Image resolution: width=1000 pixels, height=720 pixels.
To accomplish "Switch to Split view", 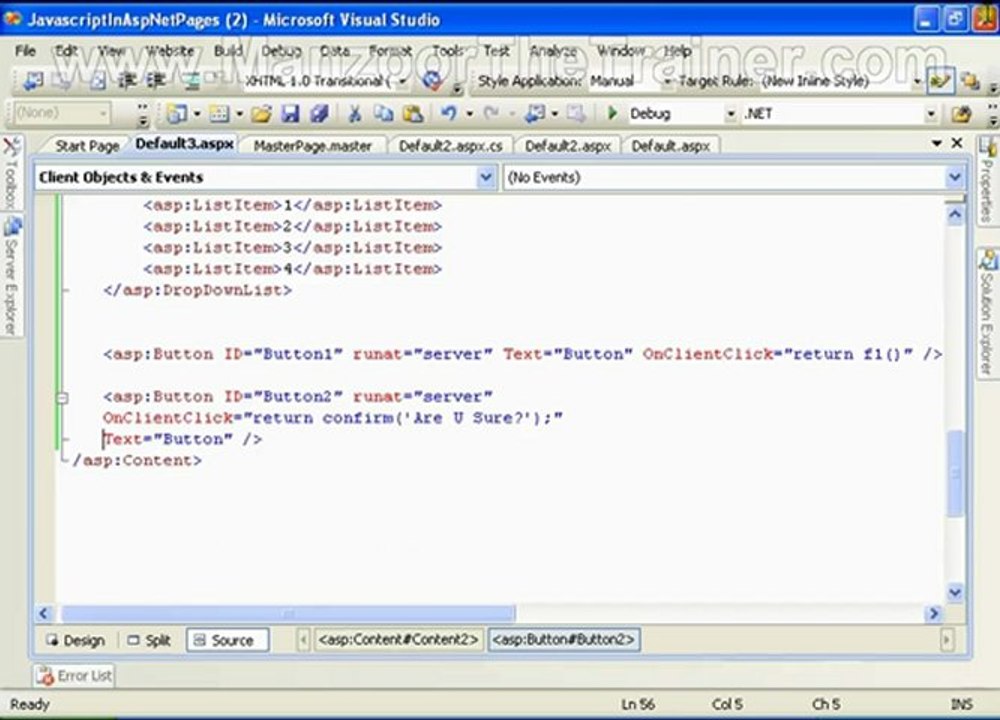I will (149, 640).
